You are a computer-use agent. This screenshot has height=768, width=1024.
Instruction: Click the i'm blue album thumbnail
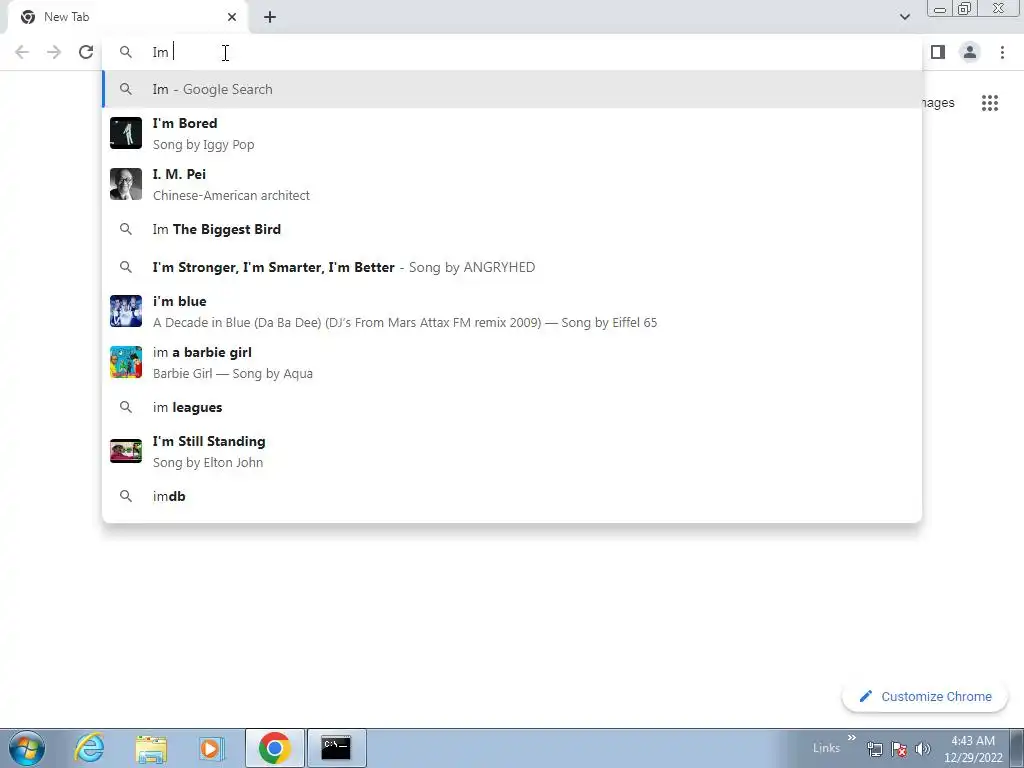click(x=126, y=311)
